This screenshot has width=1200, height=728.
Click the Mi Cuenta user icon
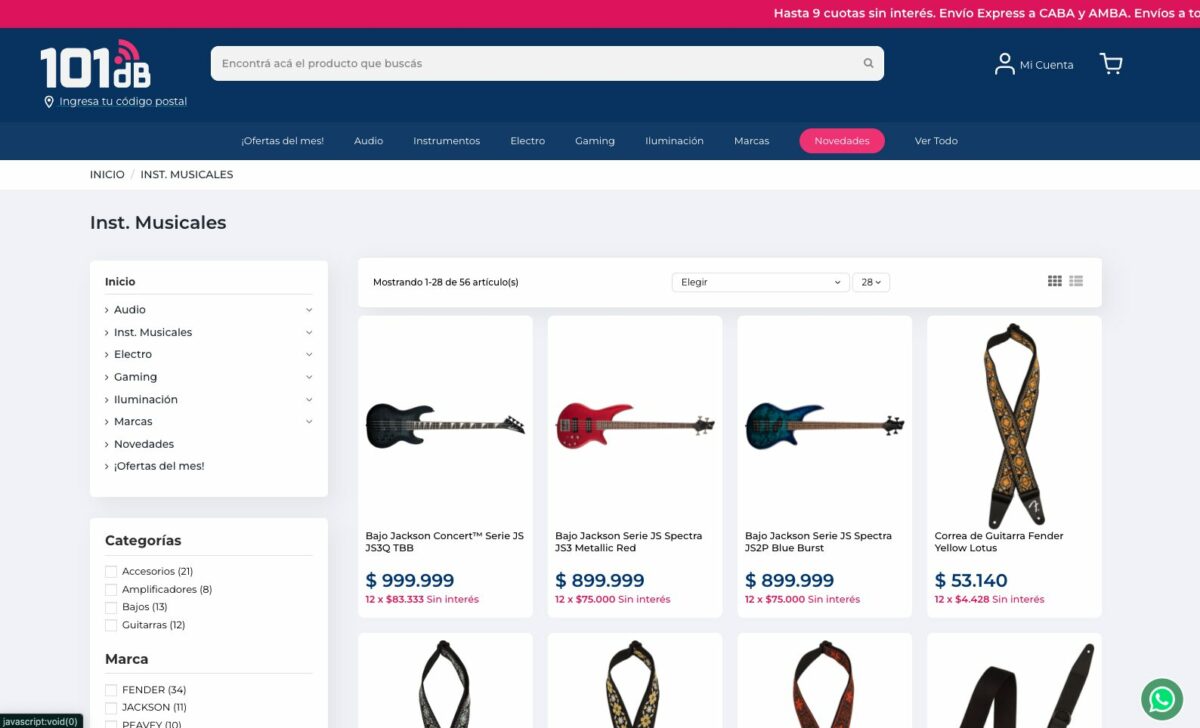pyautogui.click(x=1004, y=64)
